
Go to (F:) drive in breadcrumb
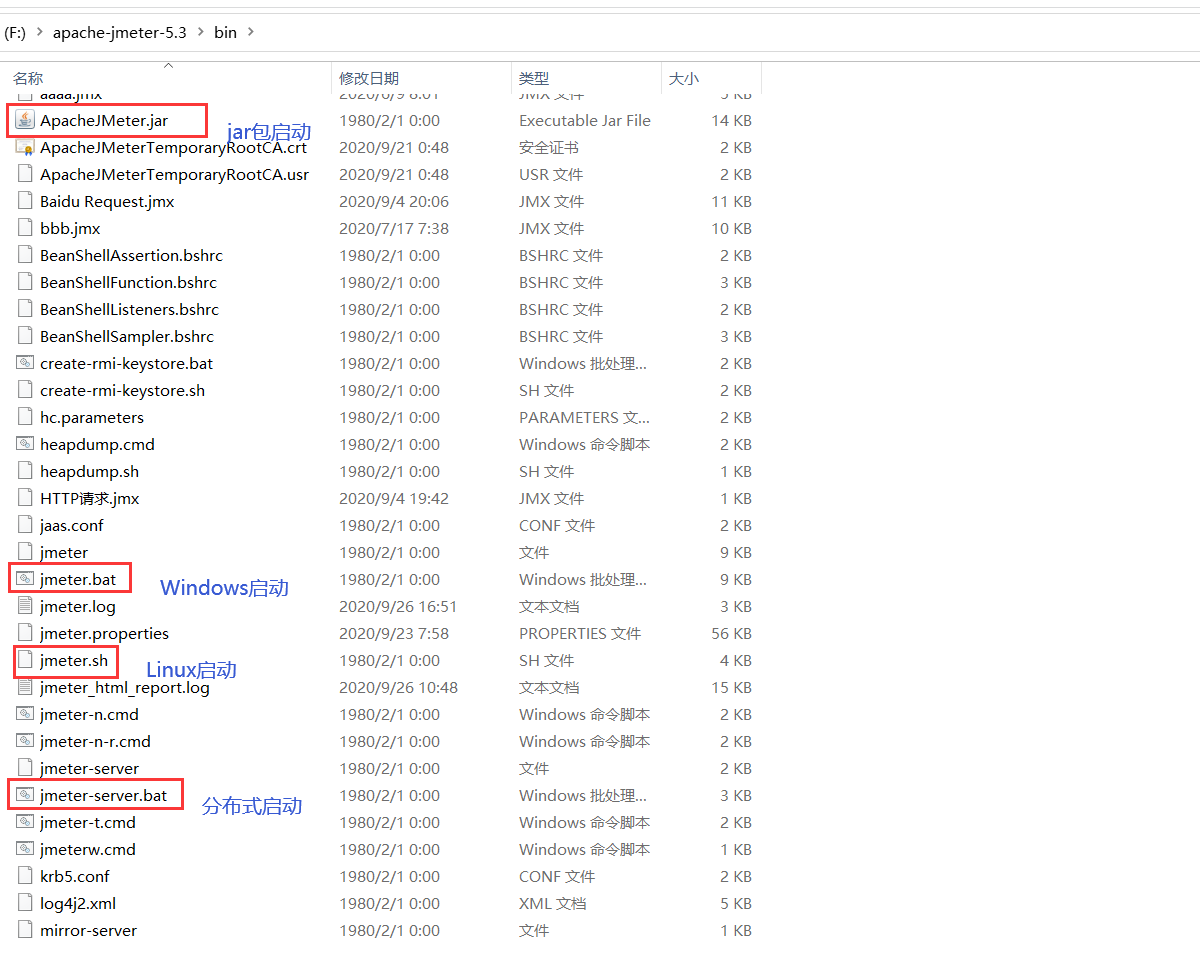pyautogui.click(x=15, y=32)
